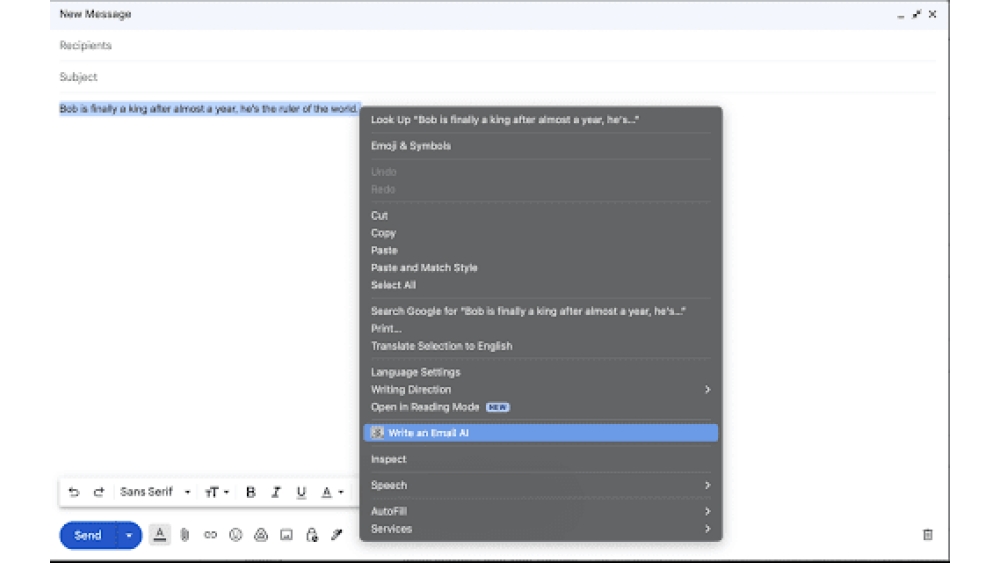Attach files with paperclip icon

point(185,535)
